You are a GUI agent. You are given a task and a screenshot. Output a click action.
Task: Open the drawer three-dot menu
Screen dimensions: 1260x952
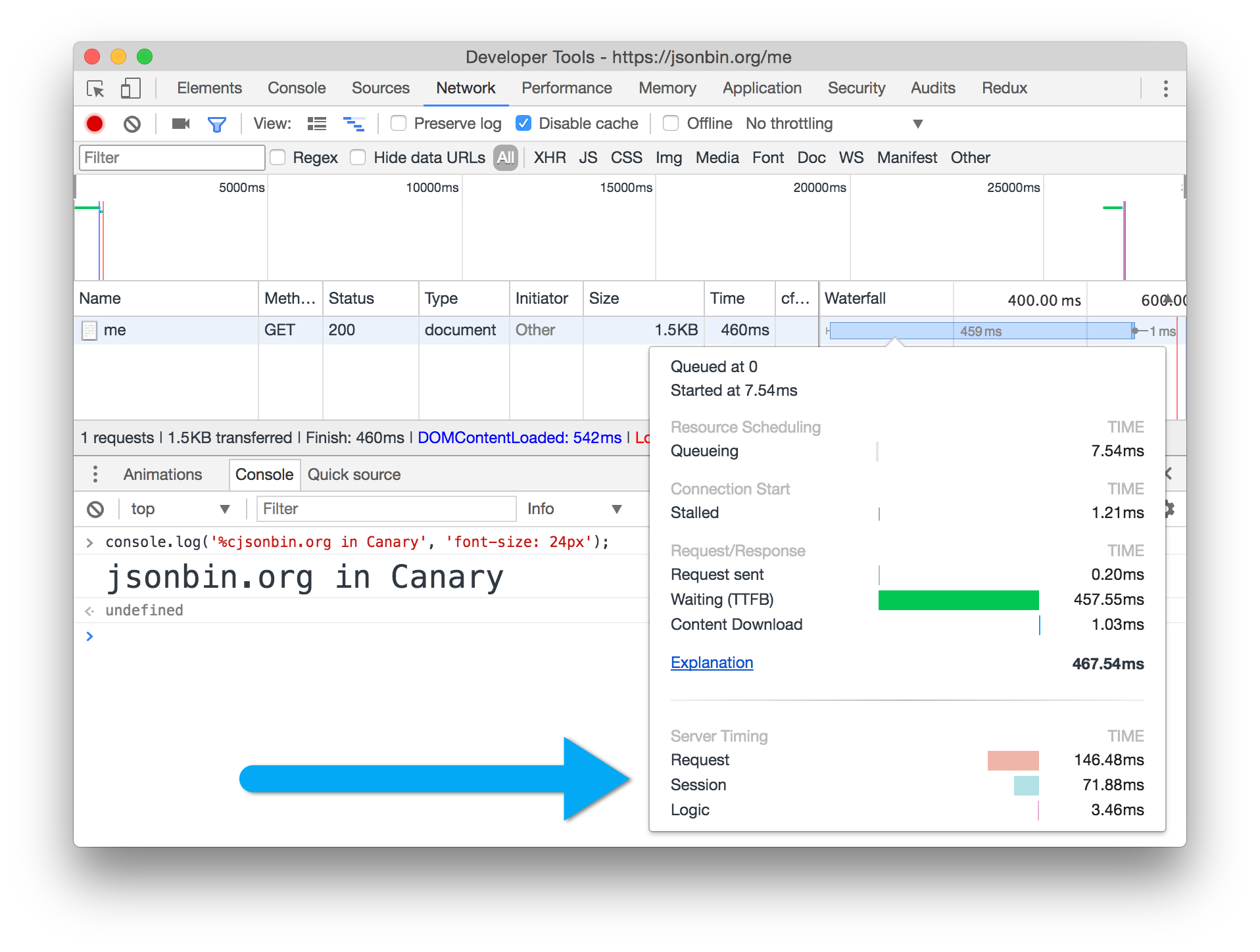(x=95, y=474)
